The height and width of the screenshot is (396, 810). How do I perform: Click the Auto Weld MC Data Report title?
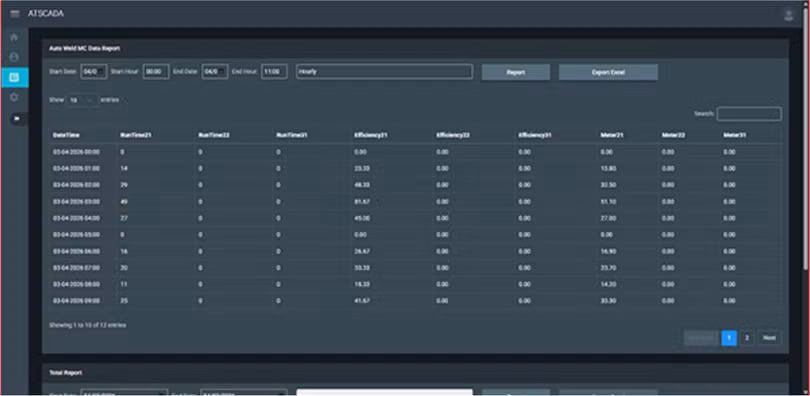(x=84, y=48)
